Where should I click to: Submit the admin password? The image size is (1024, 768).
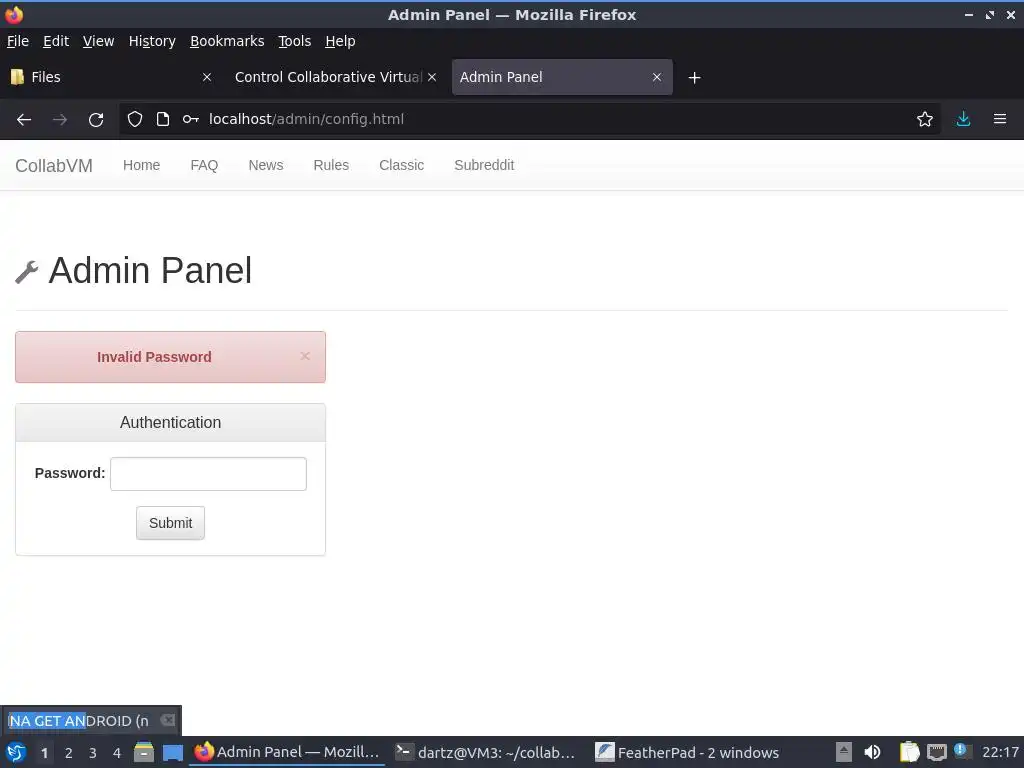point(170,523)
